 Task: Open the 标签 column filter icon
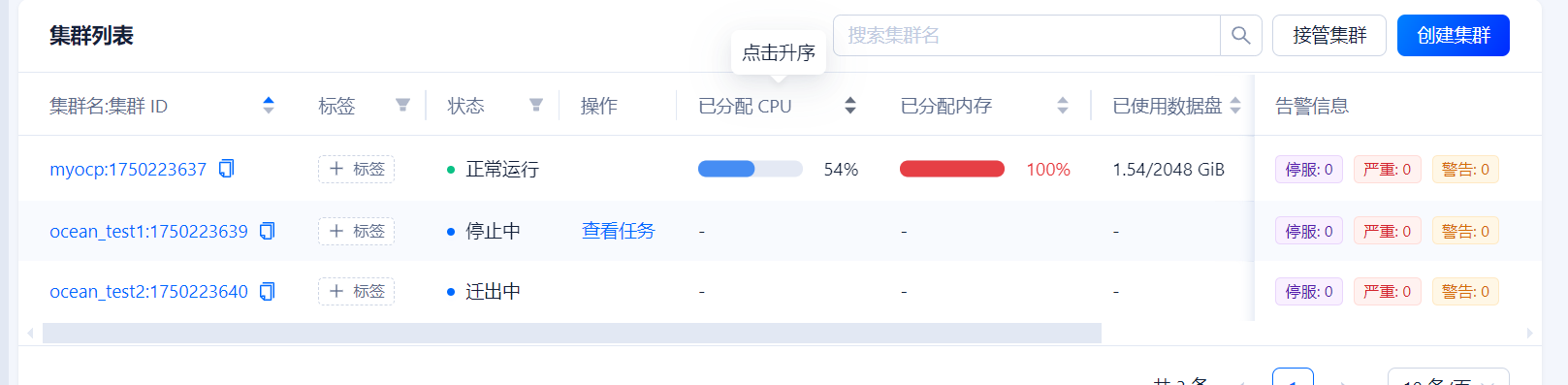coord(402,105)
